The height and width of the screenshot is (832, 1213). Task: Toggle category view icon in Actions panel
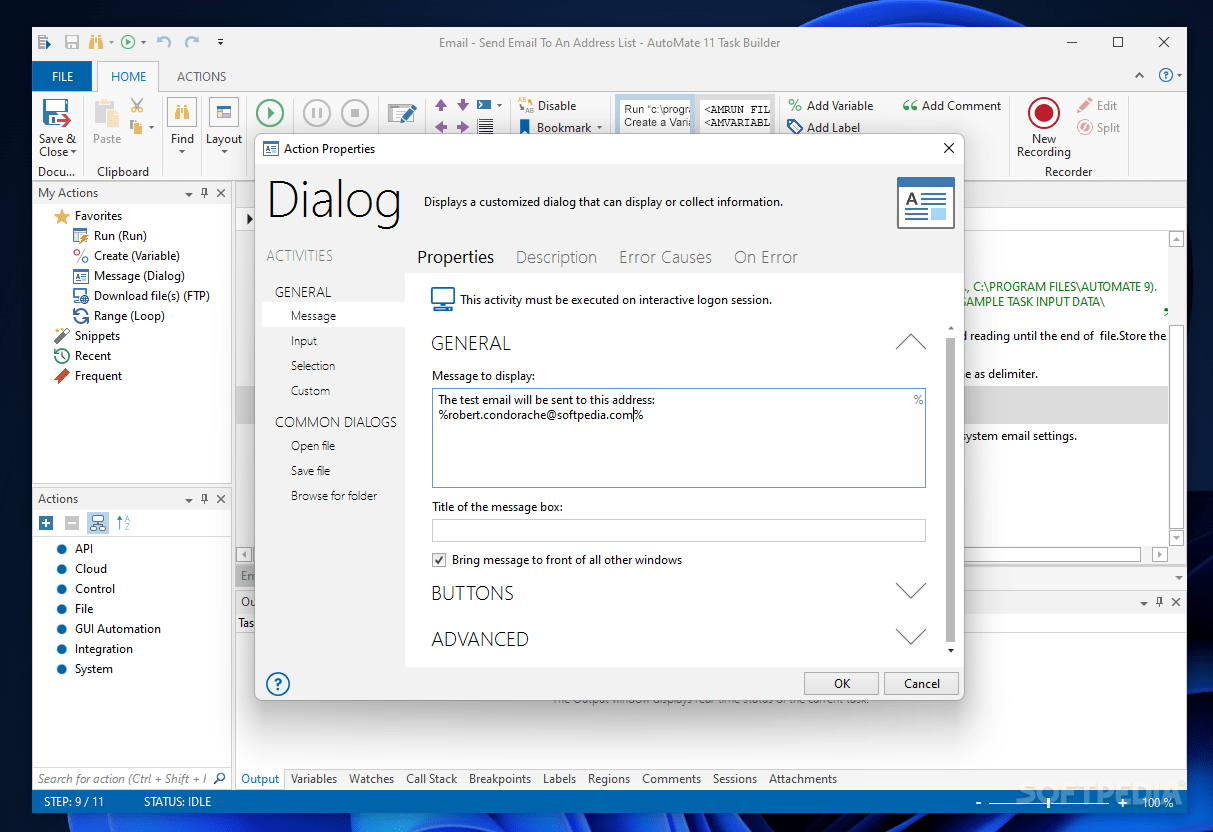point(98,523)
